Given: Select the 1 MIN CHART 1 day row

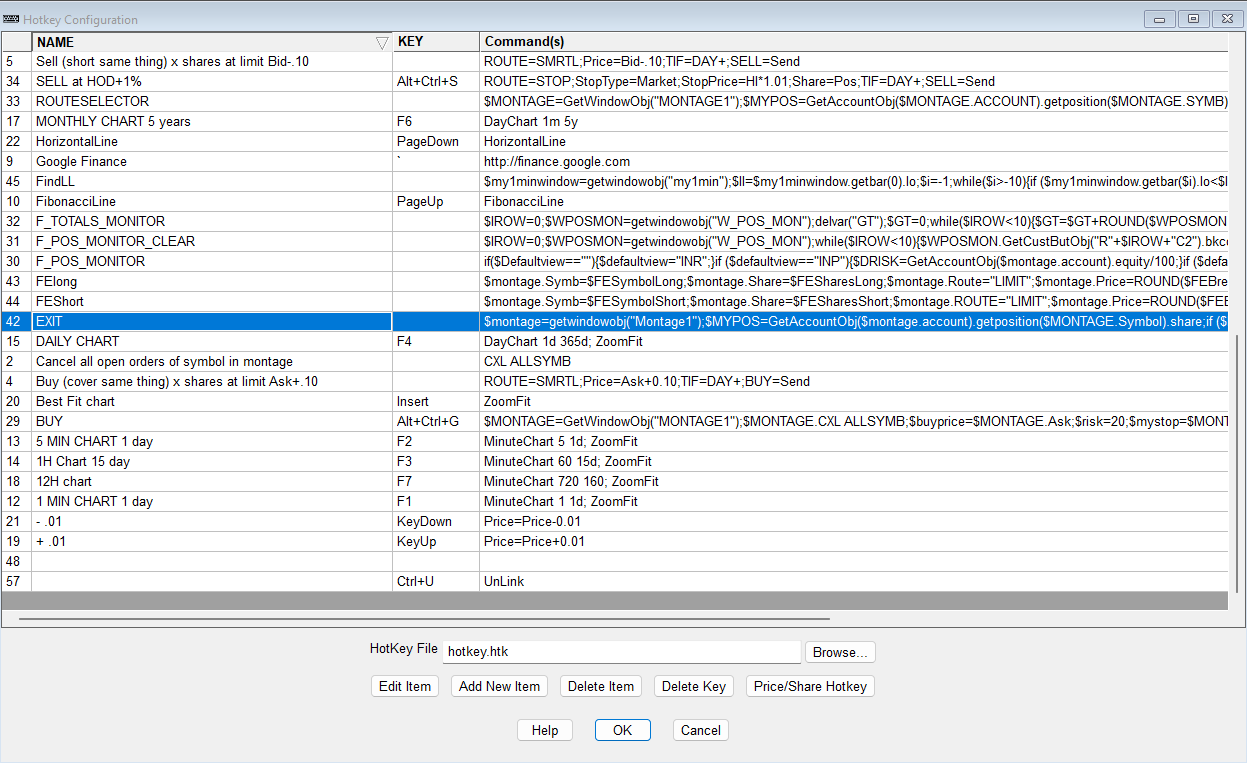Looking at the screenshot, I should pos(615,501).
